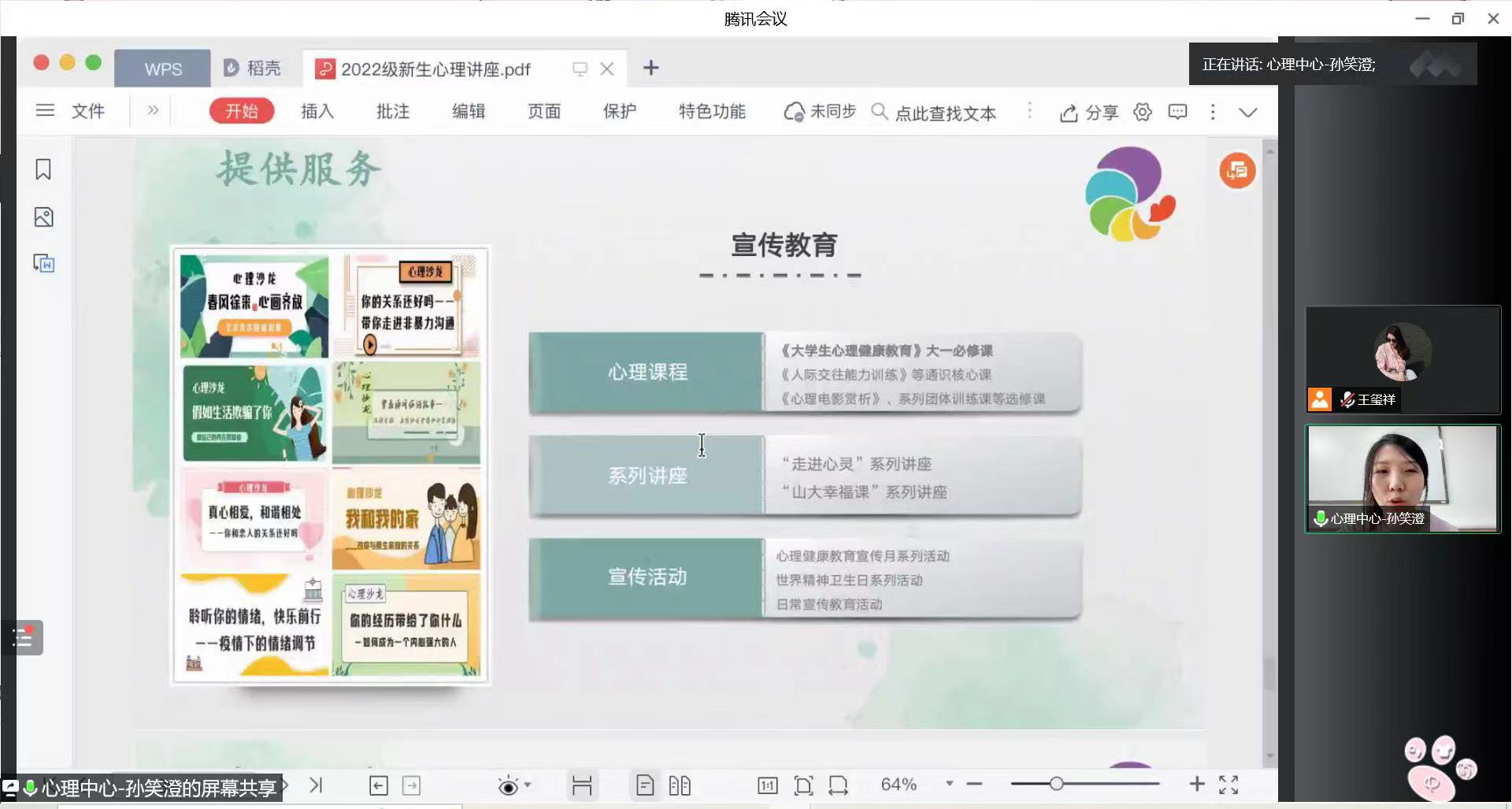The width and height of the screenshot is (1512, 809).
Task: Enter fullscreen with the expand icon
Action: tap(1228, 785)
